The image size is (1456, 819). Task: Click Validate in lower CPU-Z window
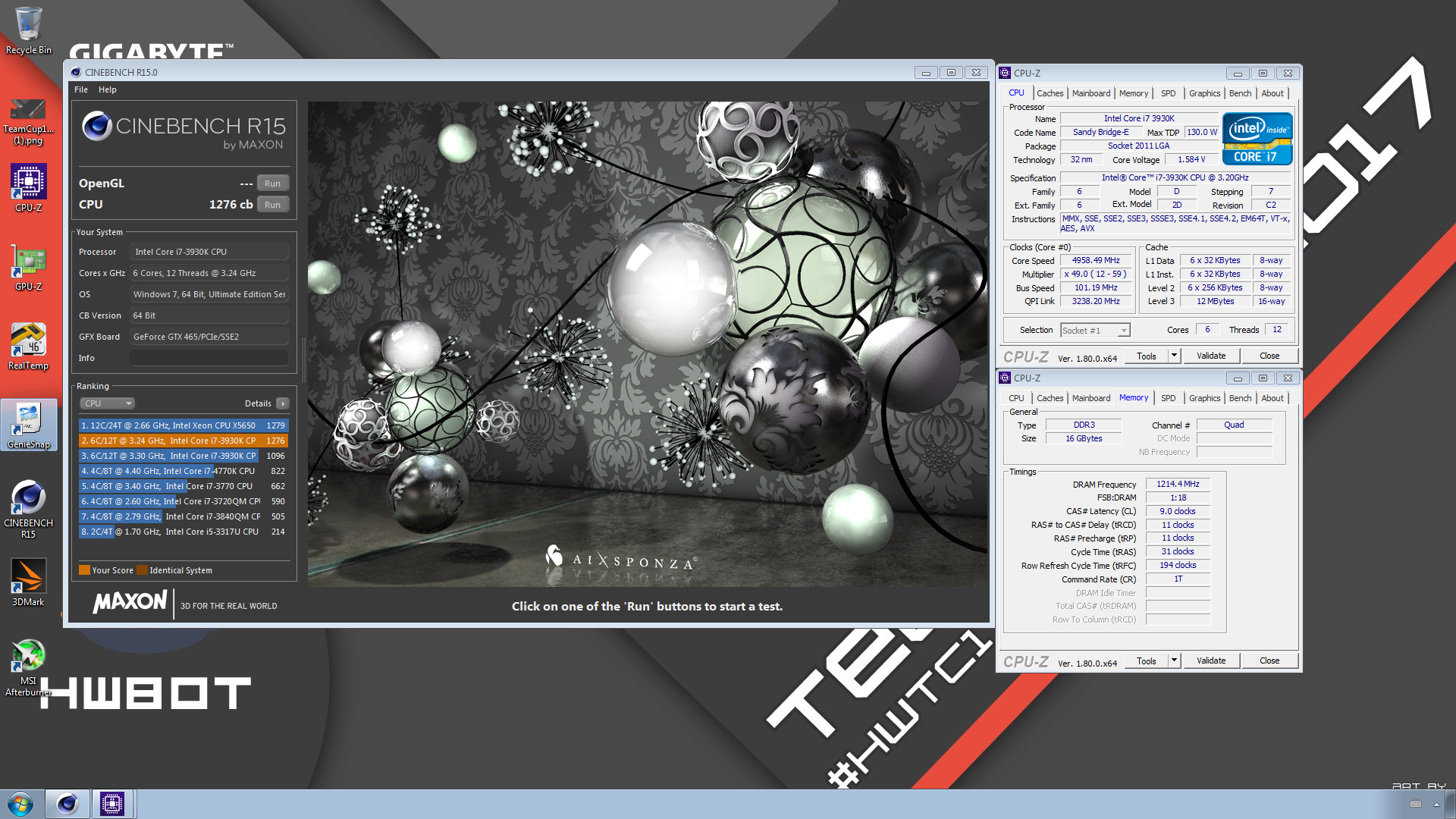(1211, 661)
